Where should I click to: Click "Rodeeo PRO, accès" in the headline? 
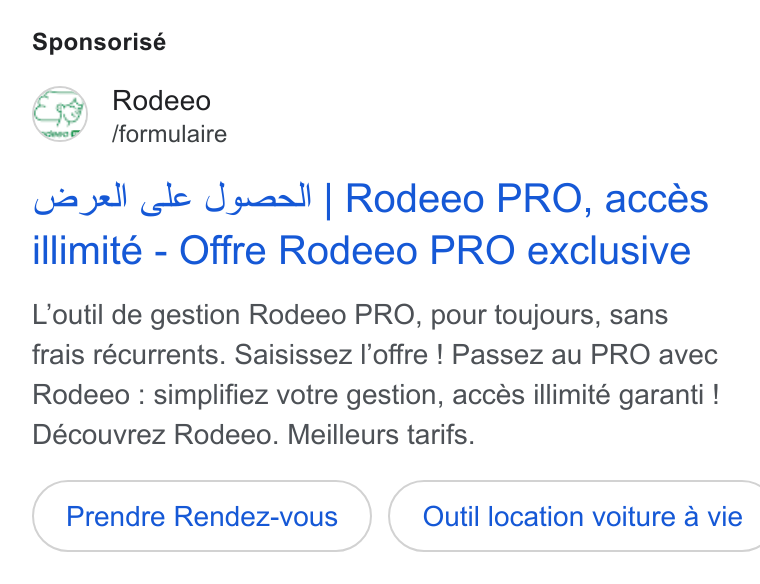click(x=527, y=199)
